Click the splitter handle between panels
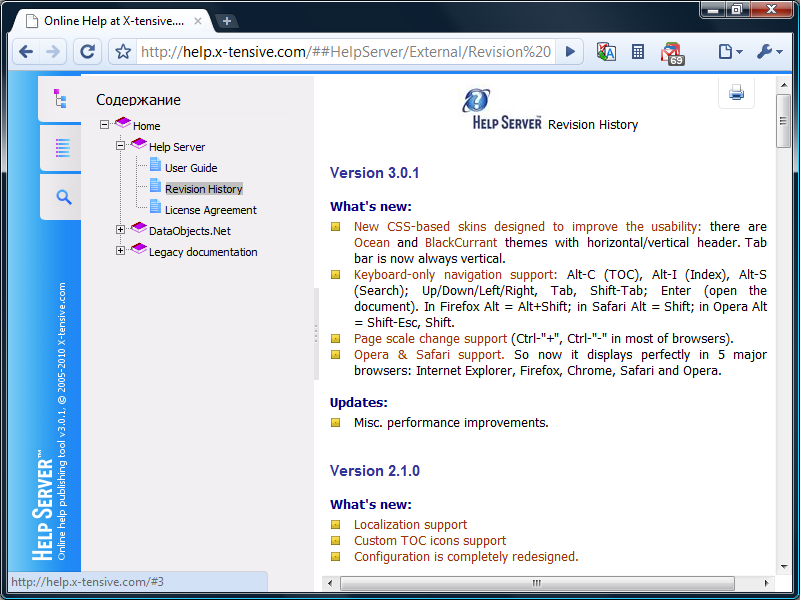Screen dimensions: 800x600 click(316, 334)
